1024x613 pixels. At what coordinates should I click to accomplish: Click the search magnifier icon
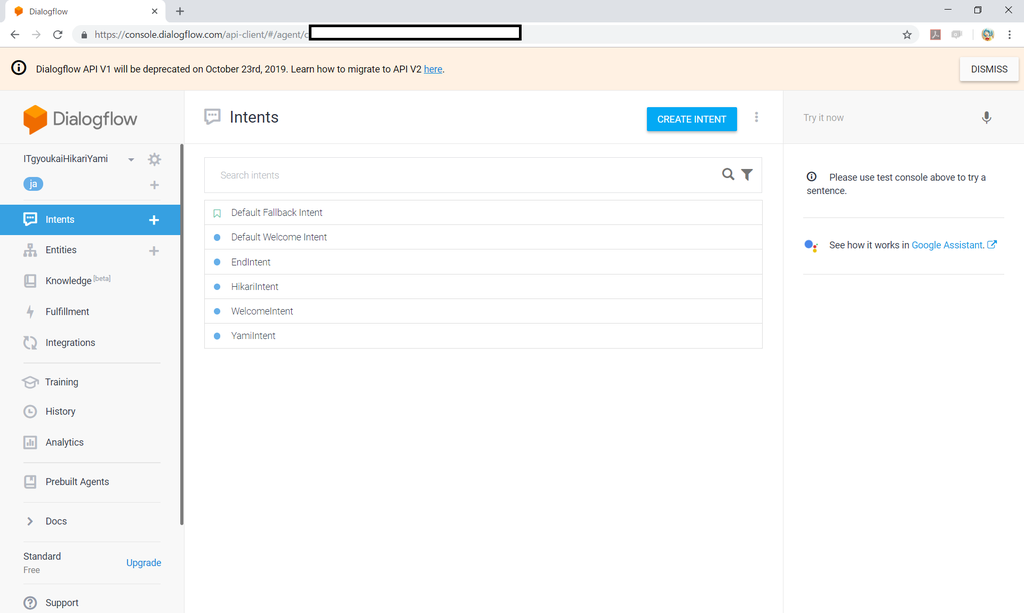(728, 174)
